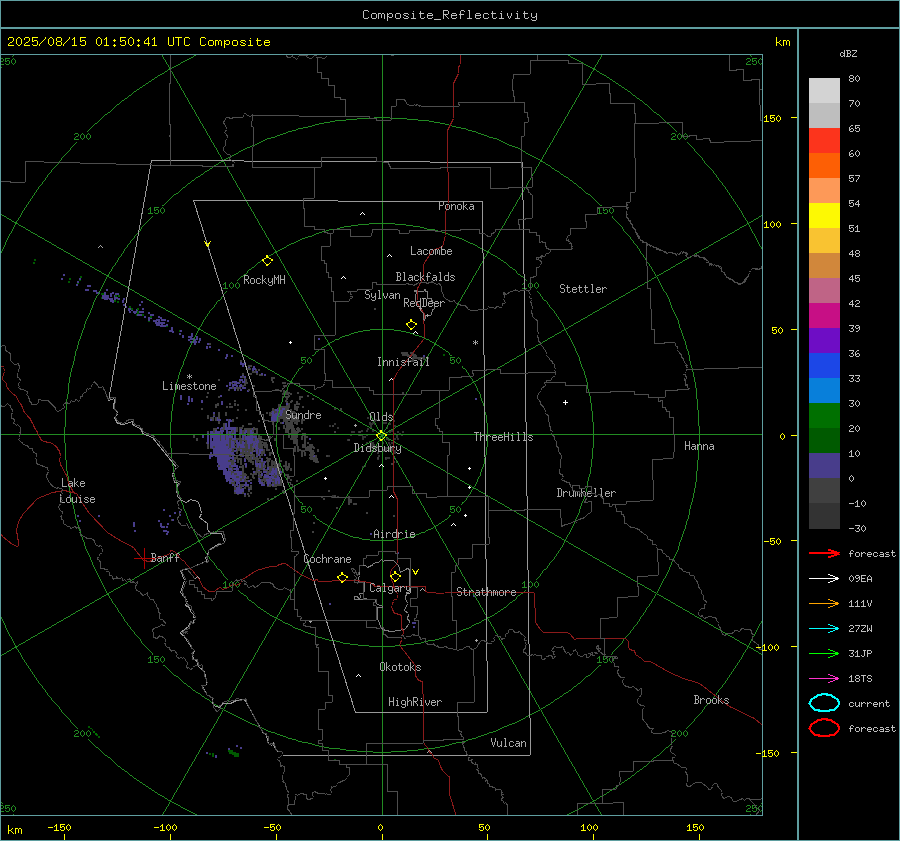The width and height of the screenshot is (900, 841).
Task: Click the red forecast ellipse legend icon
Action: tap(824, 728)
